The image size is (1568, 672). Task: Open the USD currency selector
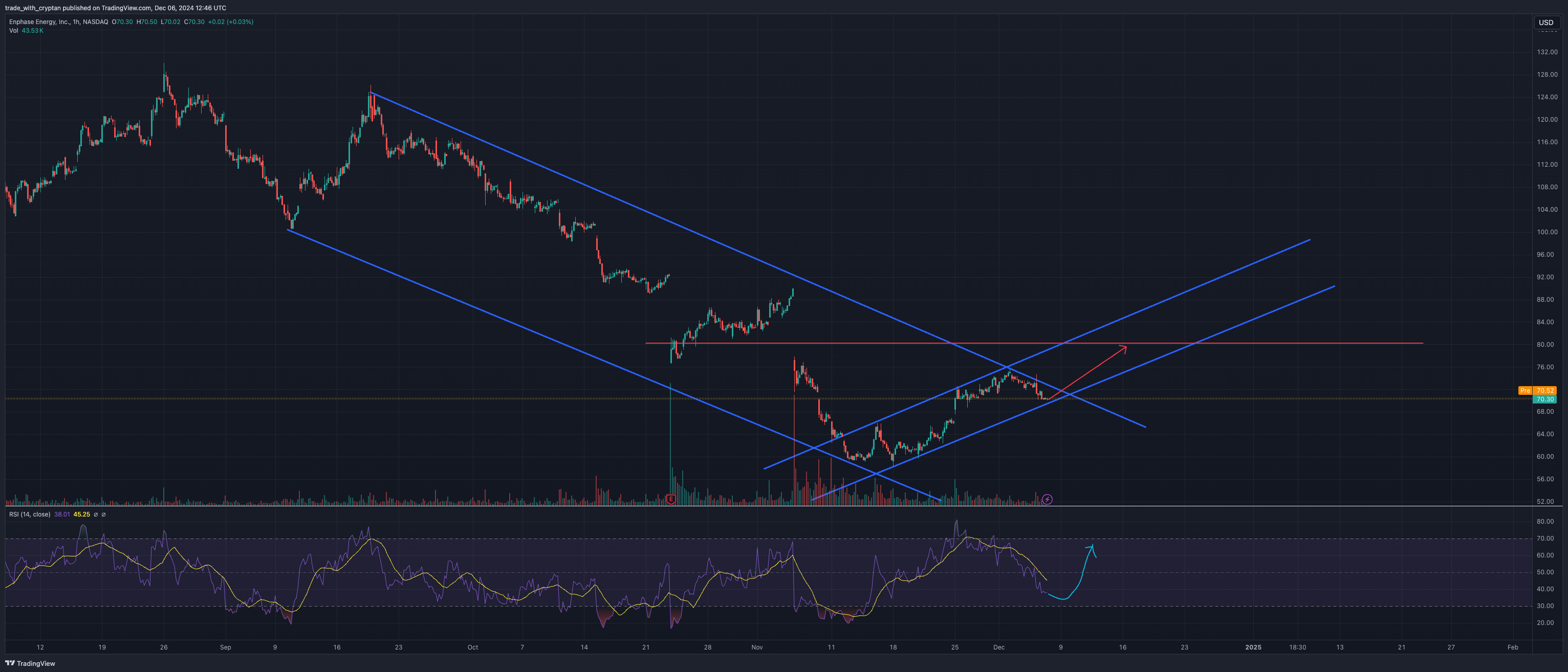(1546, 23)
